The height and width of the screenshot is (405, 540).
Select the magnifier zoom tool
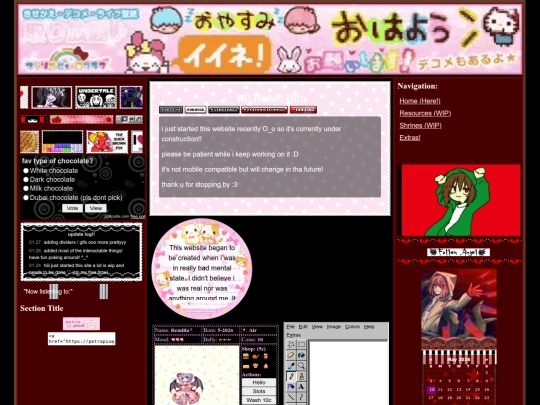pyautogui.click(x=301, y=366)
